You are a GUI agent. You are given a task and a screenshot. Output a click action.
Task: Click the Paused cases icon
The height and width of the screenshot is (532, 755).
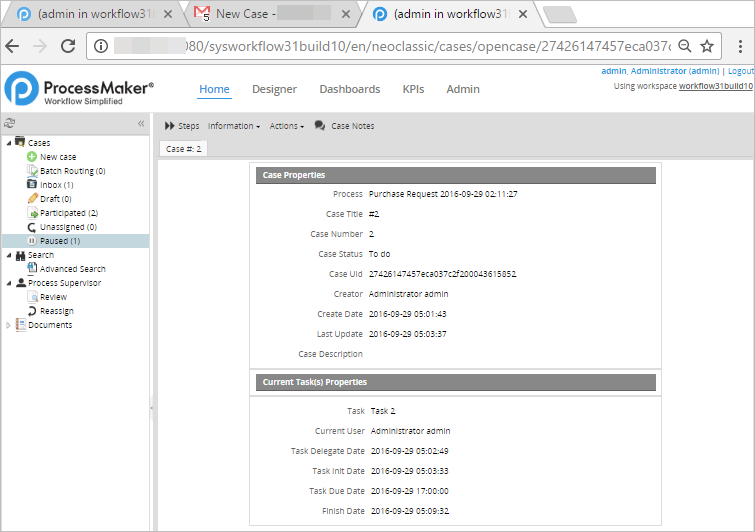click(x=32, y=241)
